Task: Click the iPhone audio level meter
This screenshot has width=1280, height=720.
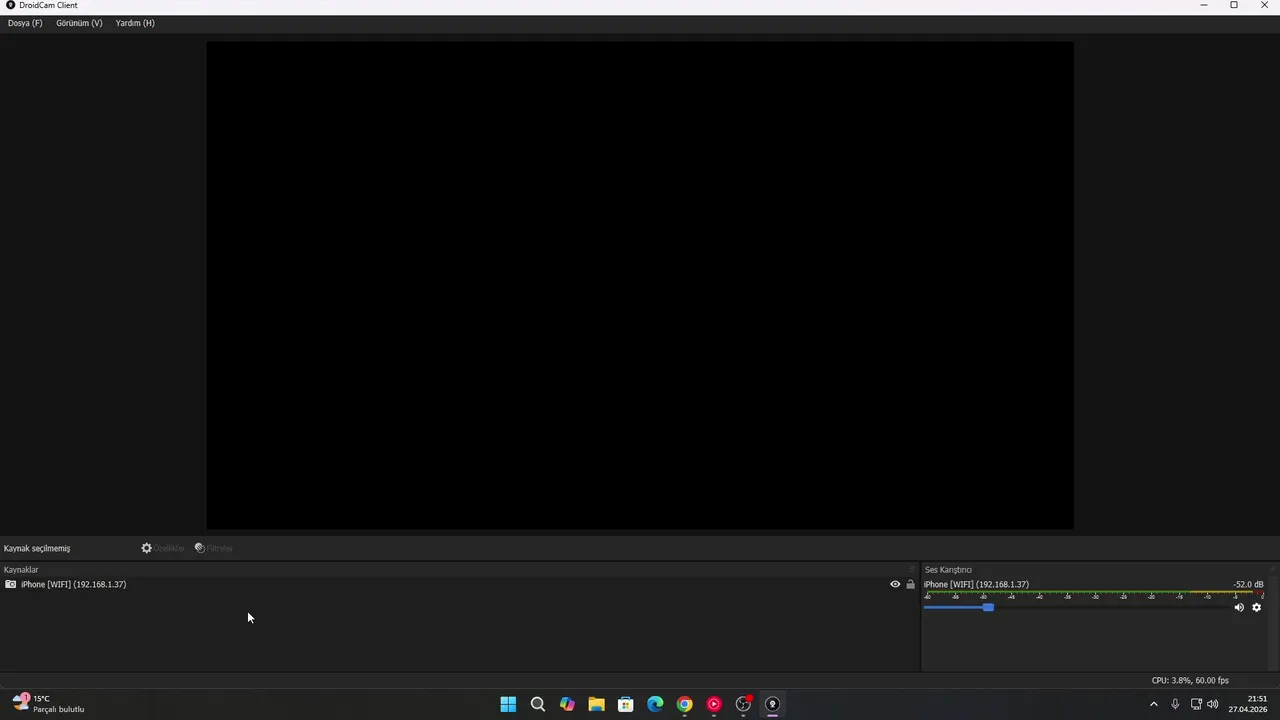Action: coord(1094,595)
